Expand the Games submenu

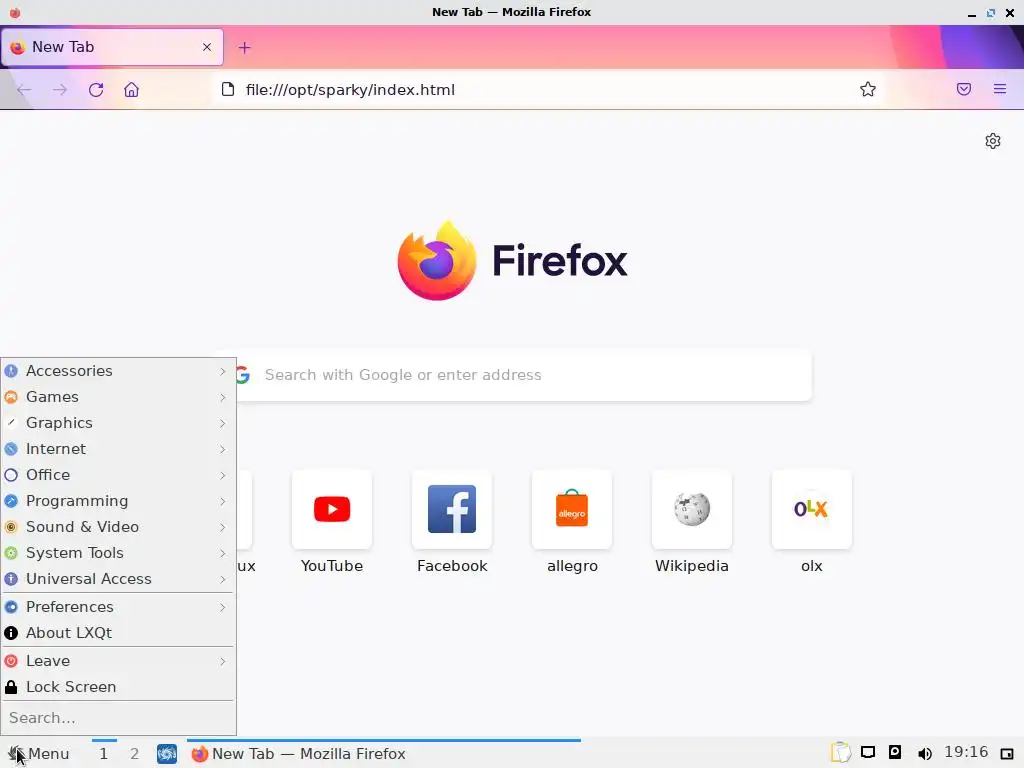(118, 397)
